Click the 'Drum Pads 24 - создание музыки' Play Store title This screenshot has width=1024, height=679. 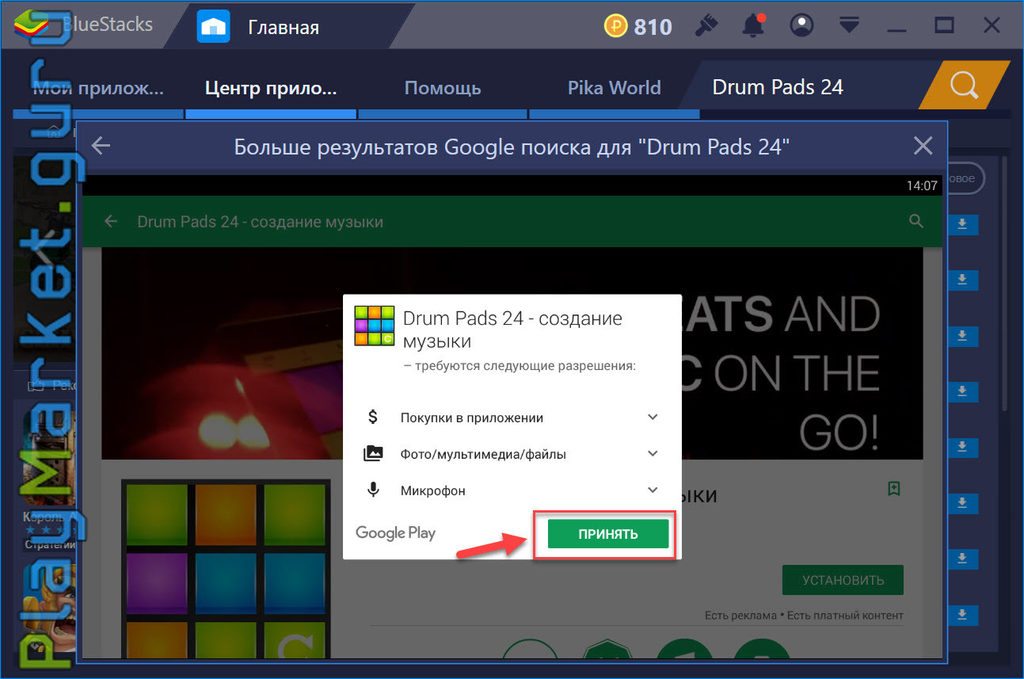click(x=260, y=222)
